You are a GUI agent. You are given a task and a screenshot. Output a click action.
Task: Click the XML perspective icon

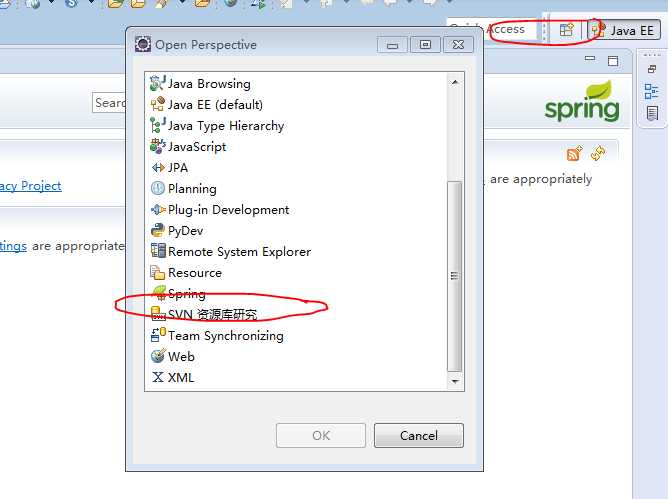[x=158, y=377]
